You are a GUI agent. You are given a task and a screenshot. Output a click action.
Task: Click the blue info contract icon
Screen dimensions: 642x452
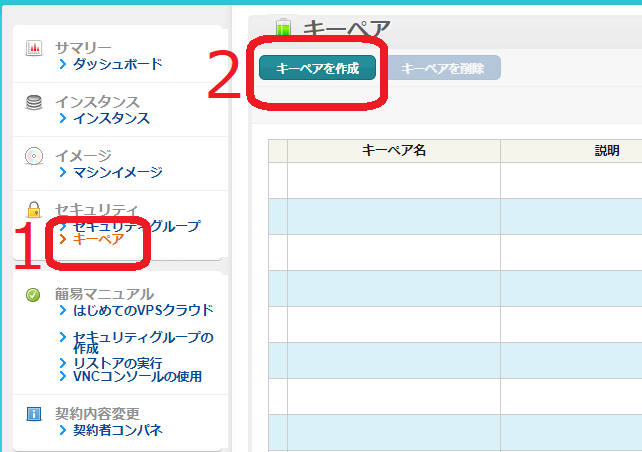click(x=34, y=413)
